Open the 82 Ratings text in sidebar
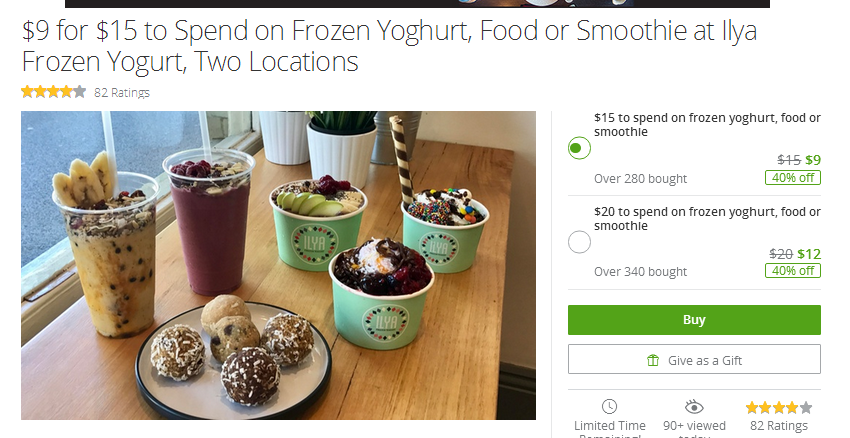This screenshot has width=850, height=438. pos(778,426)
